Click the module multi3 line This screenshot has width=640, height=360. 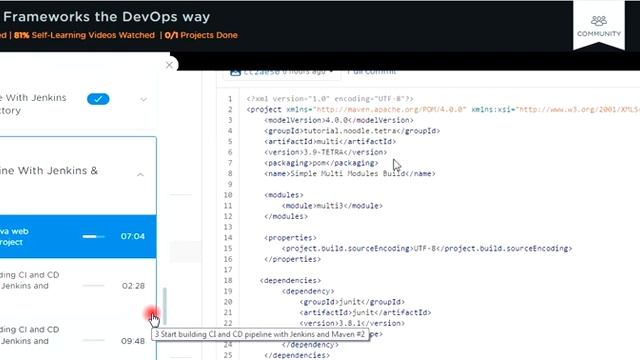tap(332, 206)
